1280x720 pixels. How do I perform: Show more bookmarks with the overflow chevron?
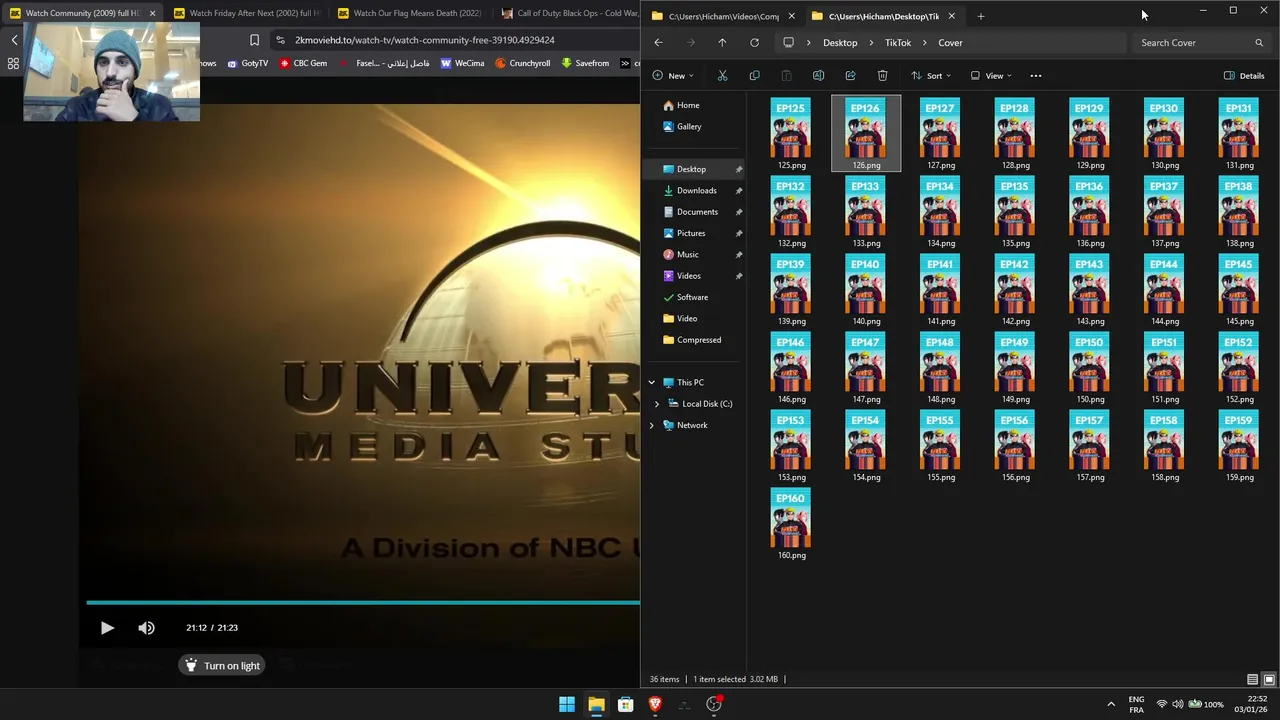click(625, 63)
